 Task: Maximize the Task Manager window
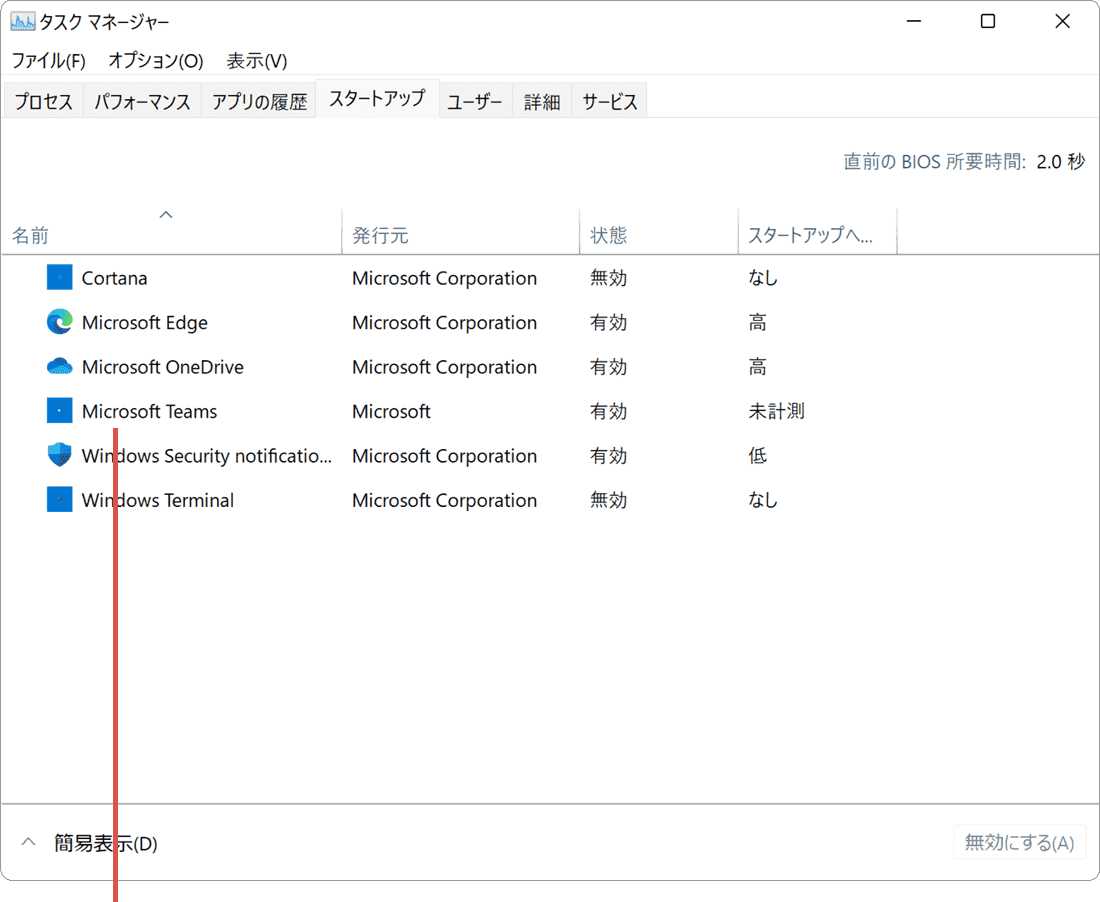pyautogui.click(x=988, y=21)
